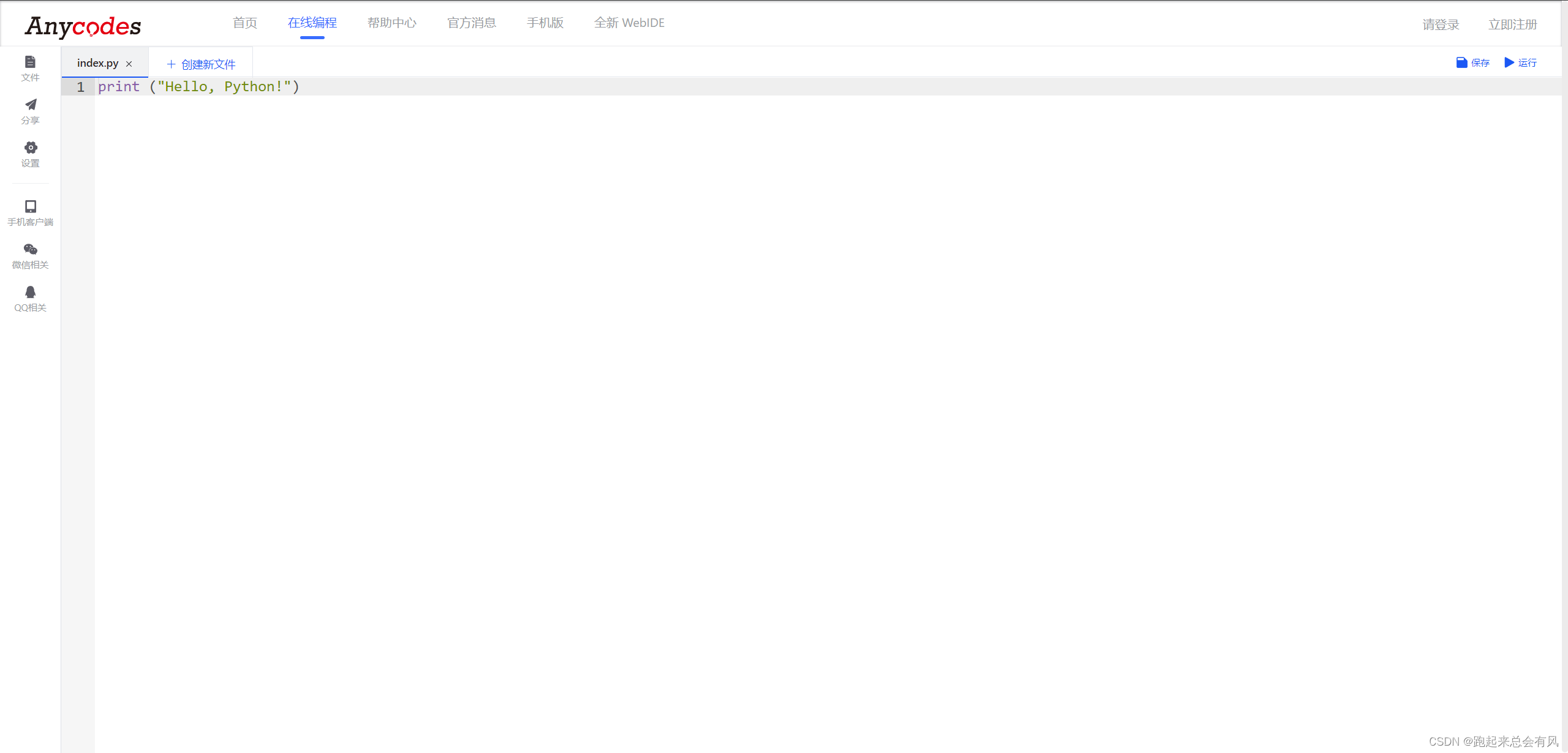
Task: Click the print code on line 1
Action: pyautogui.click(x=119, y=87)
